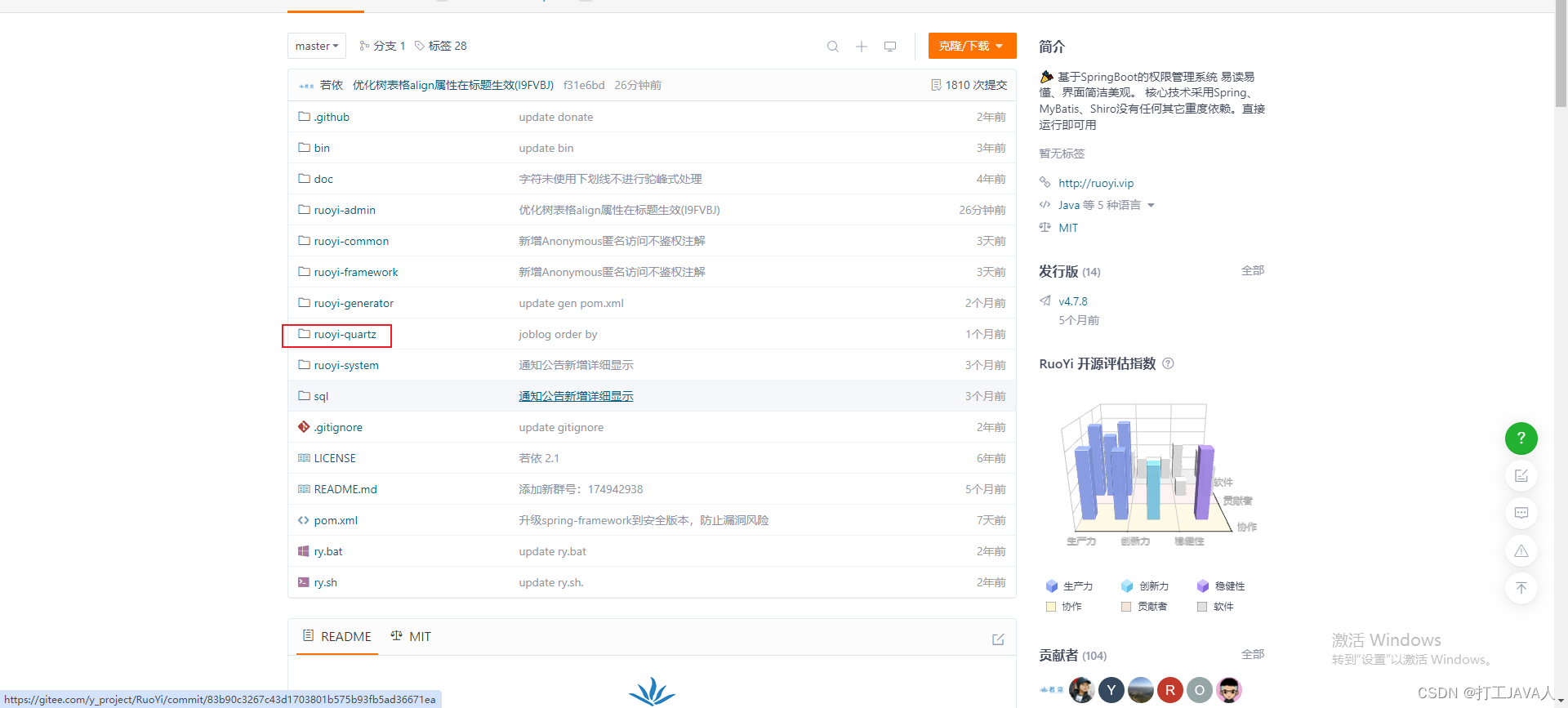Open the ruoyi-system folder
Viewport: 1568px width, 708px height.
pos(346,365)
